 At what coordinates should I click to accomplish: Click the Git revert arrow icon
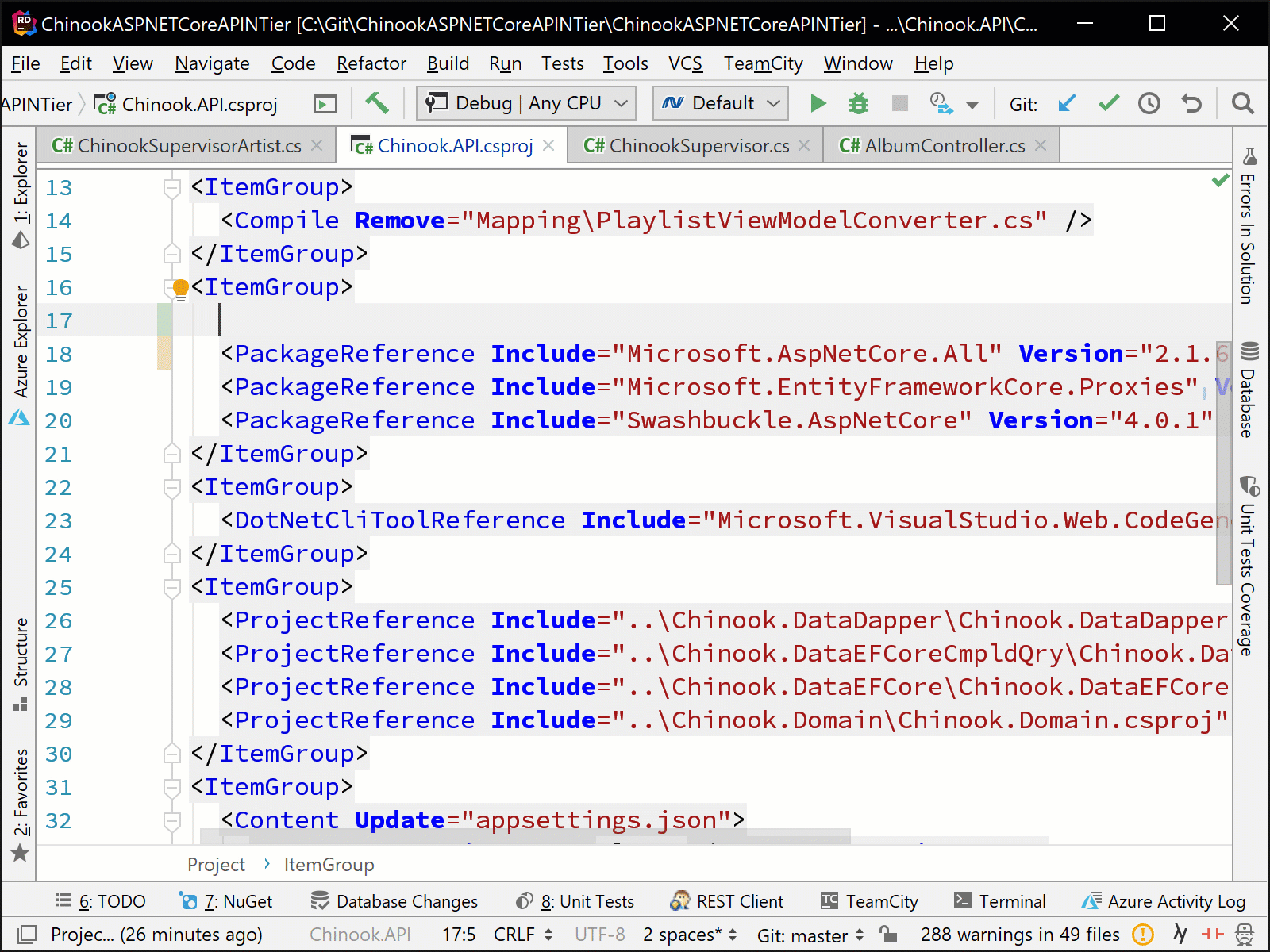click(x=1191, y=103)
